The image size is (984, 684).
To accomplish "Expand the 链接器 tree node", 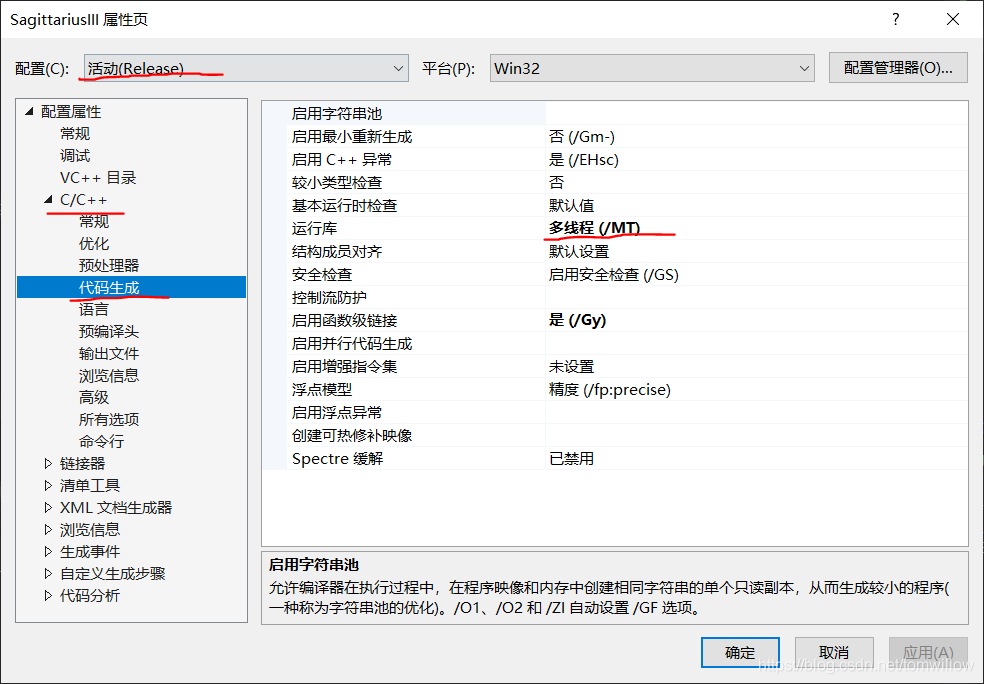I will 48,463.
